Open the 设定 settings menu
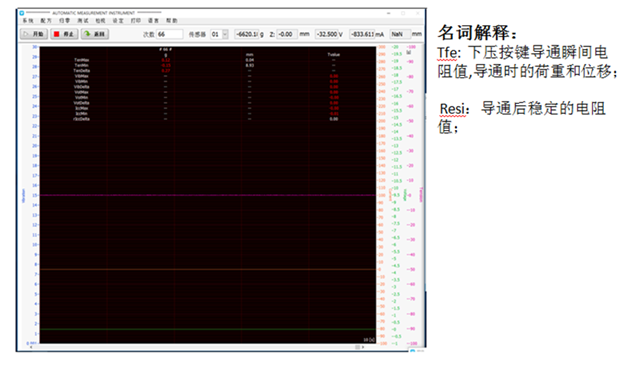This screenshot has width=640, height=365. coord(118,21)
